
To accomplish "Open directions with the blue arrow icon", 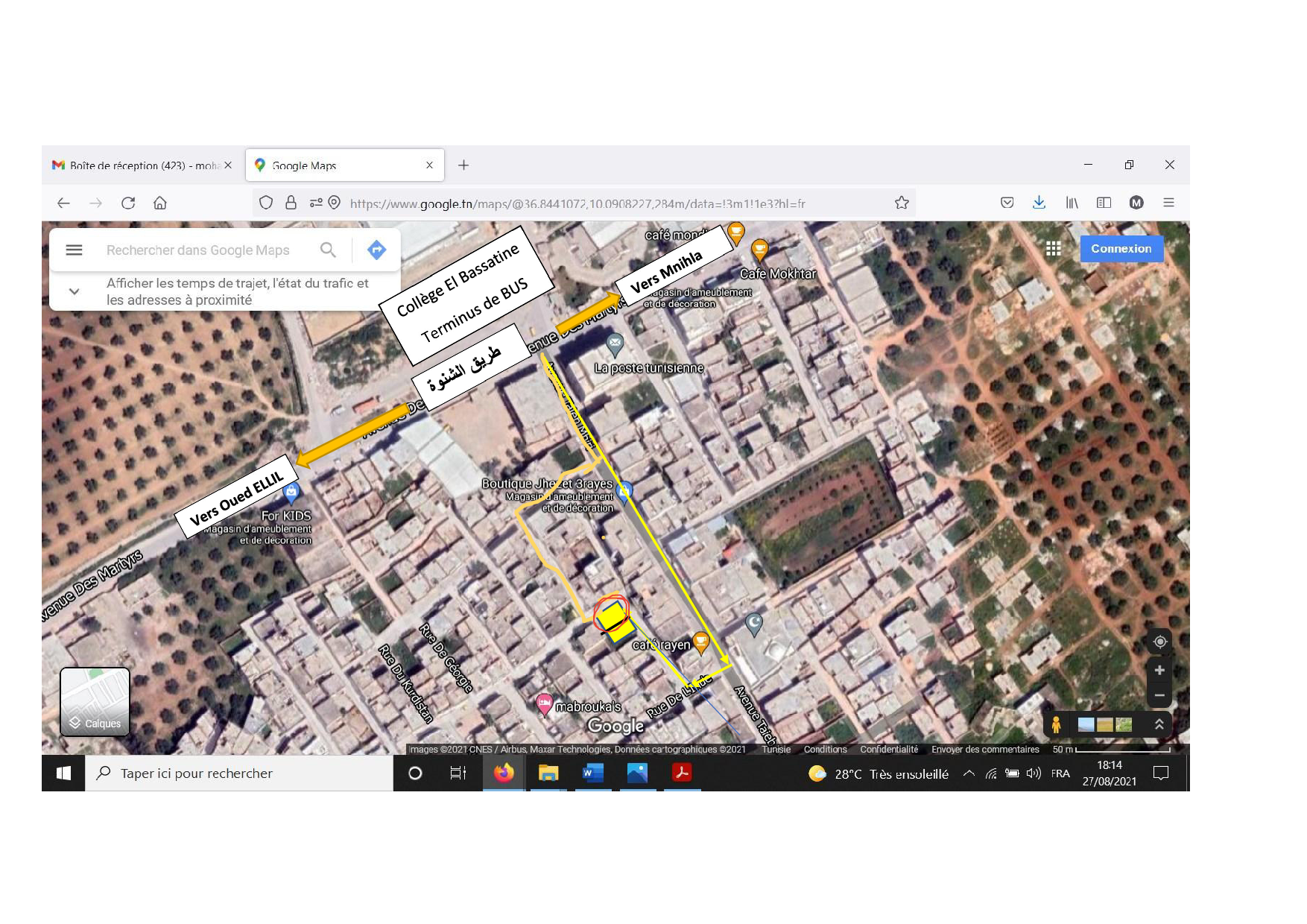I will (377, 250).
